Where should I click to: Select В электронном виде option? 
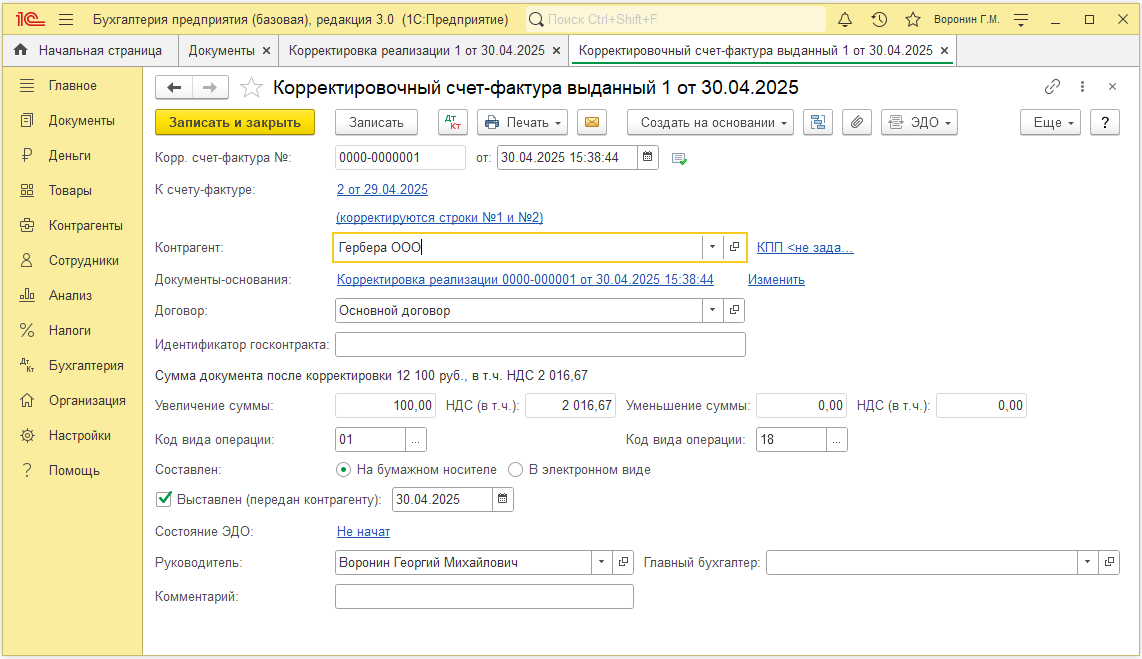tap(516, 470)
